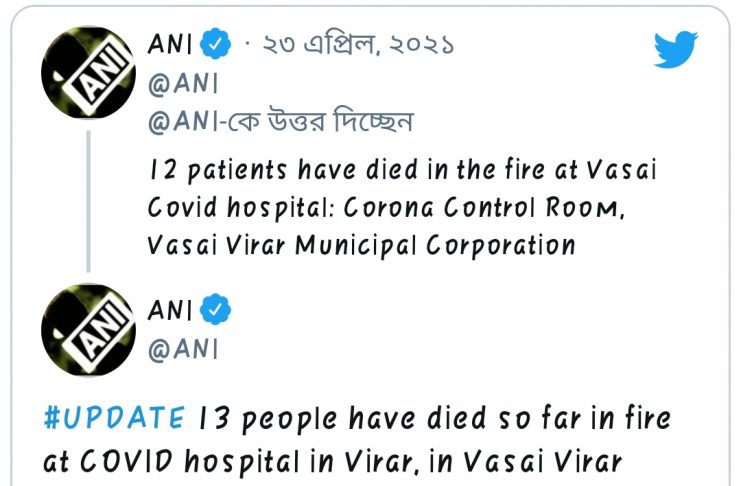The height and width of the screenshot is (486, 741).
Task: Click the 'Vasai Virar Municipal Corporation' line
Action: 361,245
